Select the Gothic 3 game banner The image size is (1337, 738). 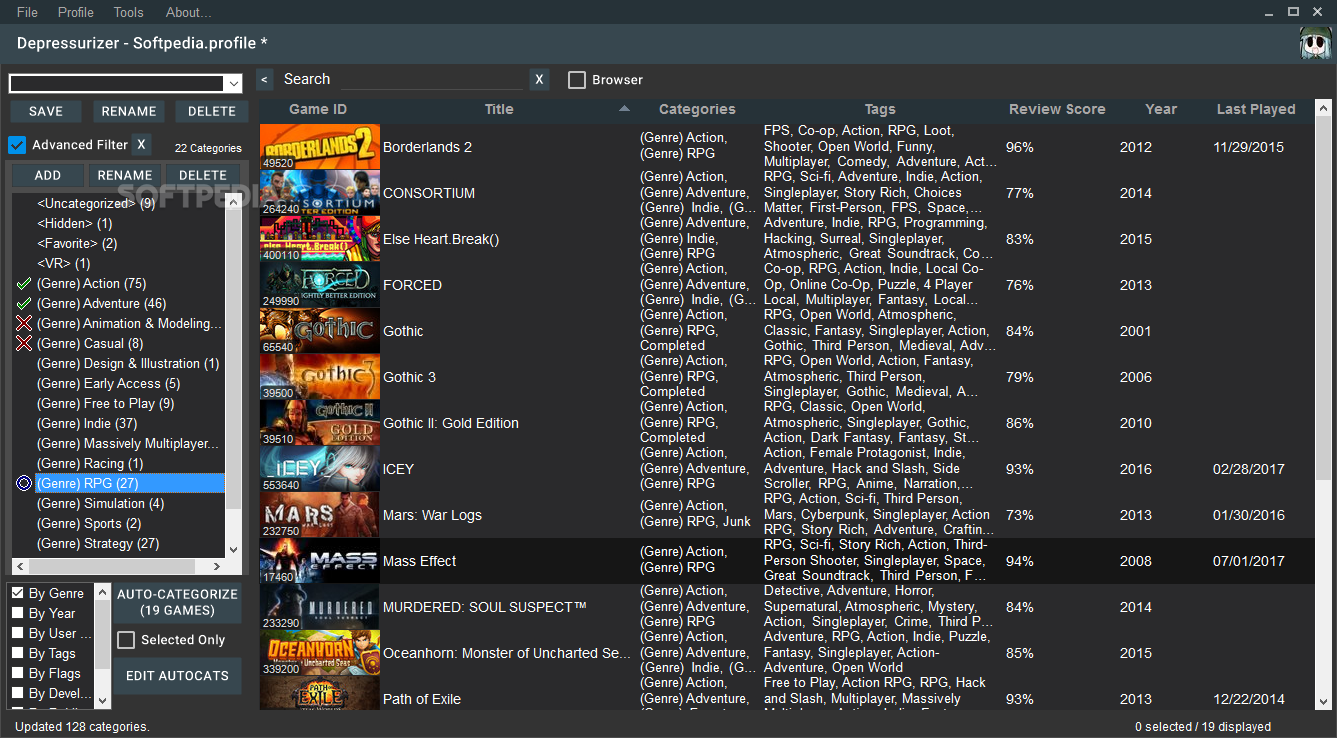320,377
